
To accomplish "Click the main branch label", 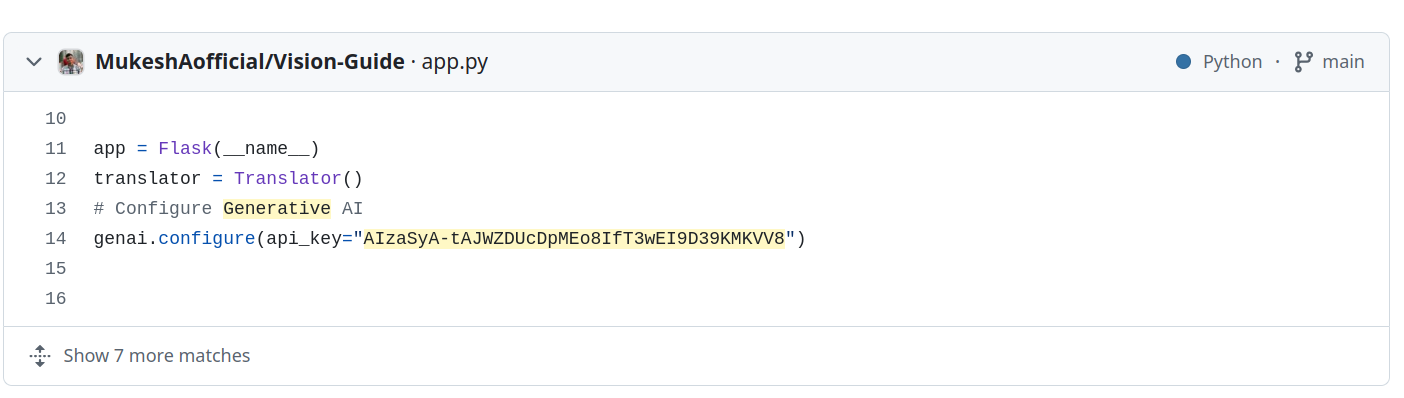I will click(x=1343, y=62).
